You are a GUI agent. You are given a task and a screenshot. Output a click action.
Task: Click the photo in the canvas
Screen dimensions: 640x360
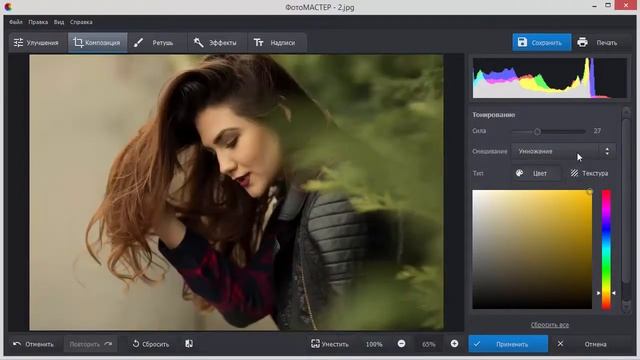click(236, 192)
